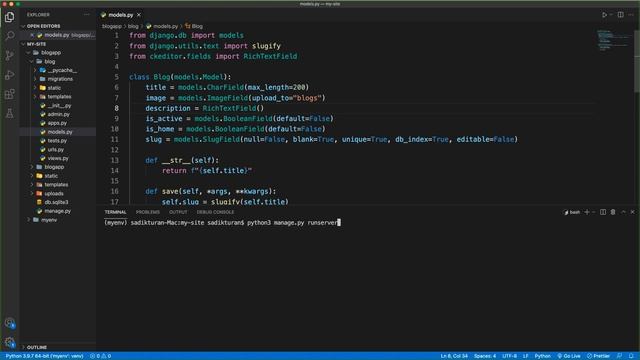Start Go Live server from status bar
This screenshot has width=640, height=360.
[569, 356]
